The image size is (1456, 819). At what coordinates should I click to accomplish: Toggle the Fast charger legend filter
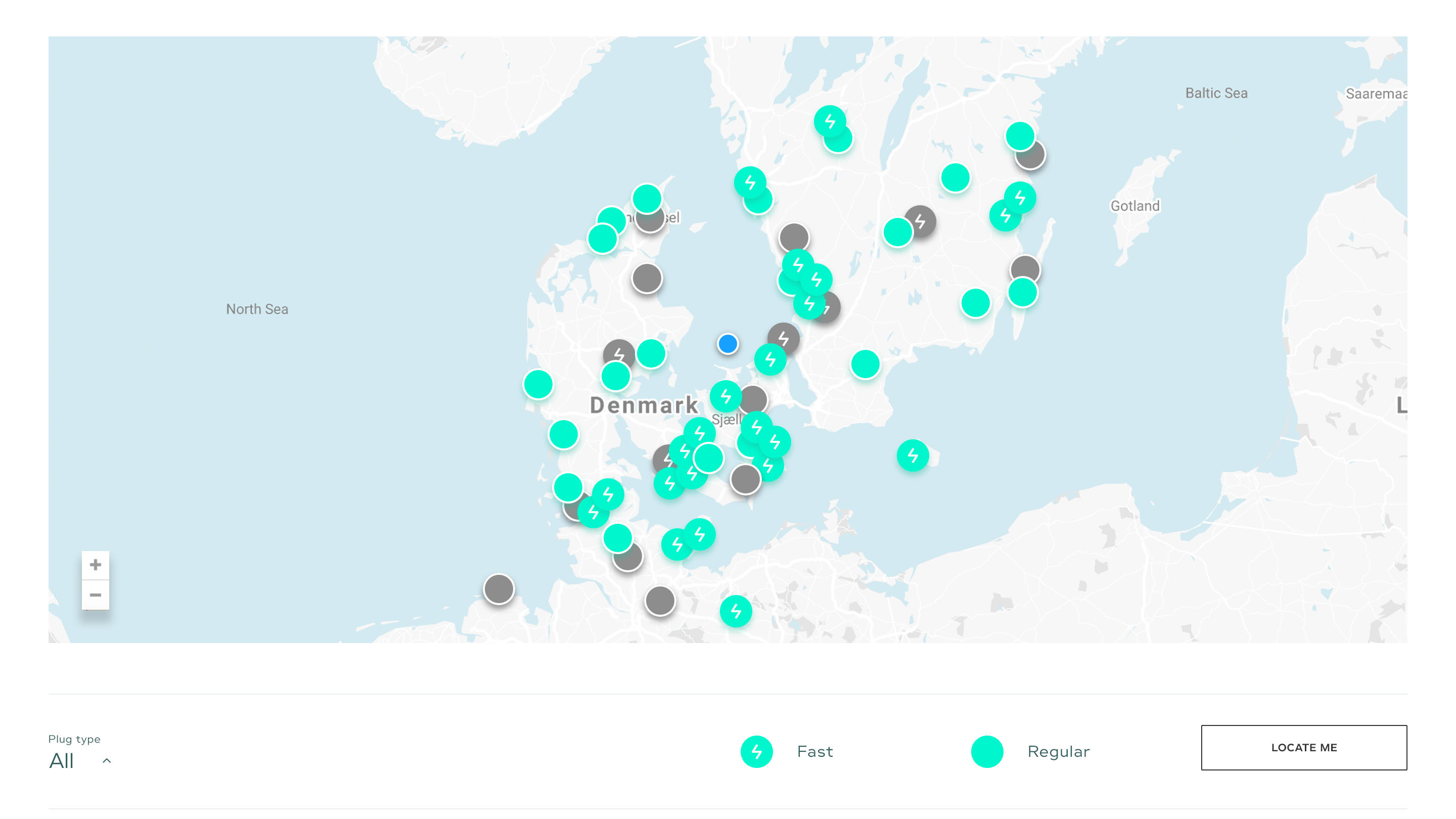point(756,751)
